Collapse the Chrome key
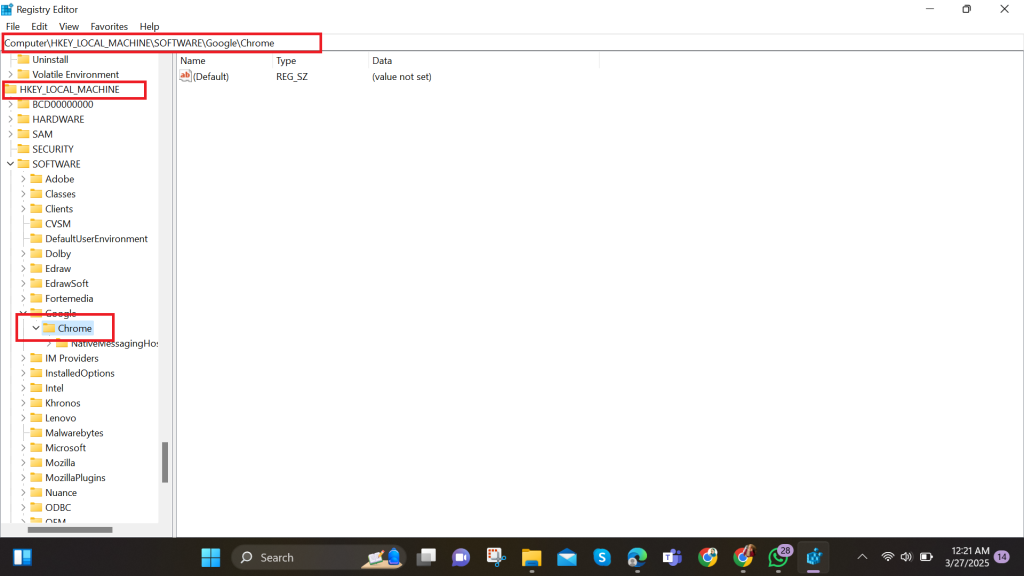 [36, 328]
